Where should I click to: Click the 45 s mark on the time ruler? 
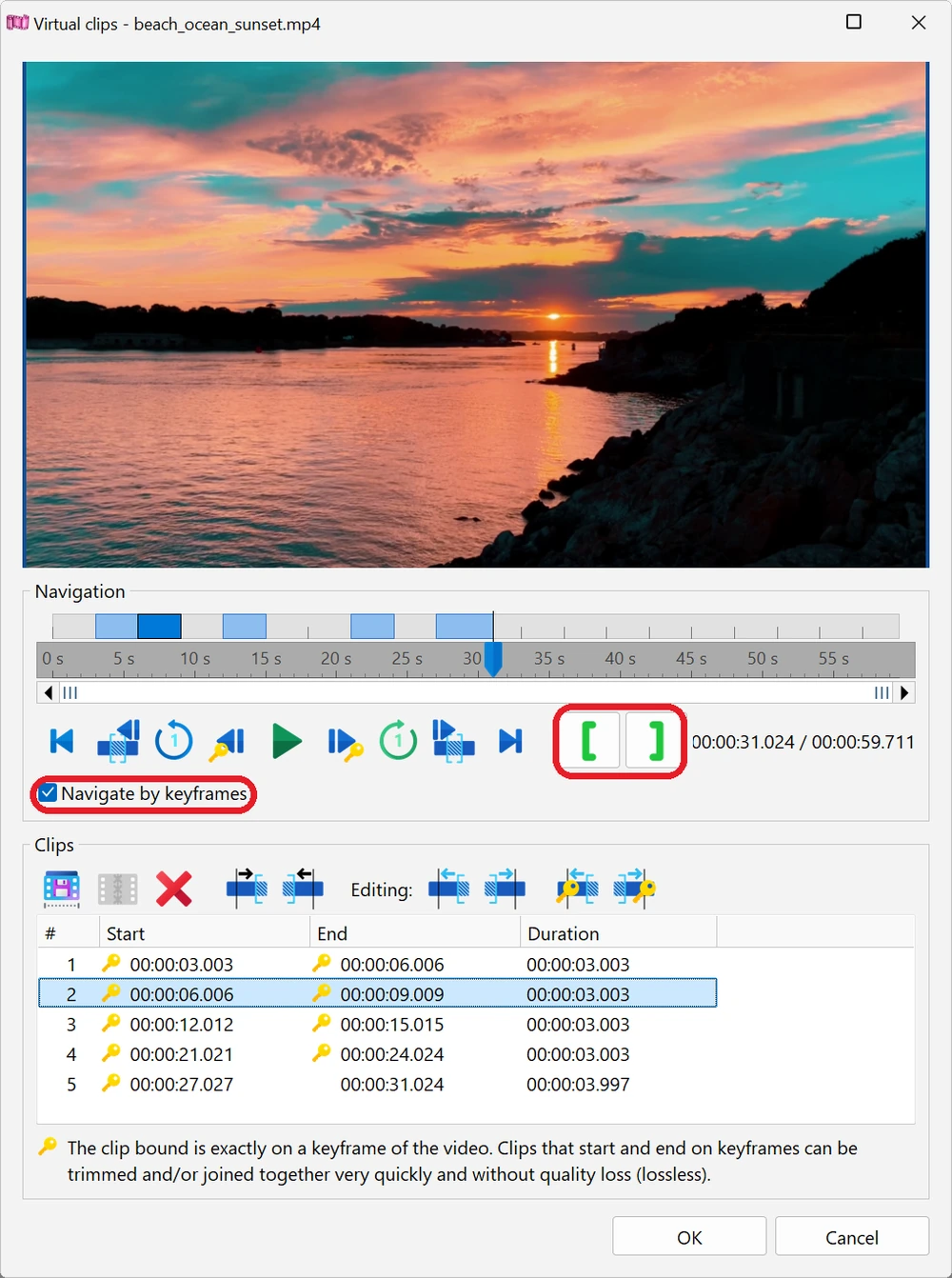(691, 659)
